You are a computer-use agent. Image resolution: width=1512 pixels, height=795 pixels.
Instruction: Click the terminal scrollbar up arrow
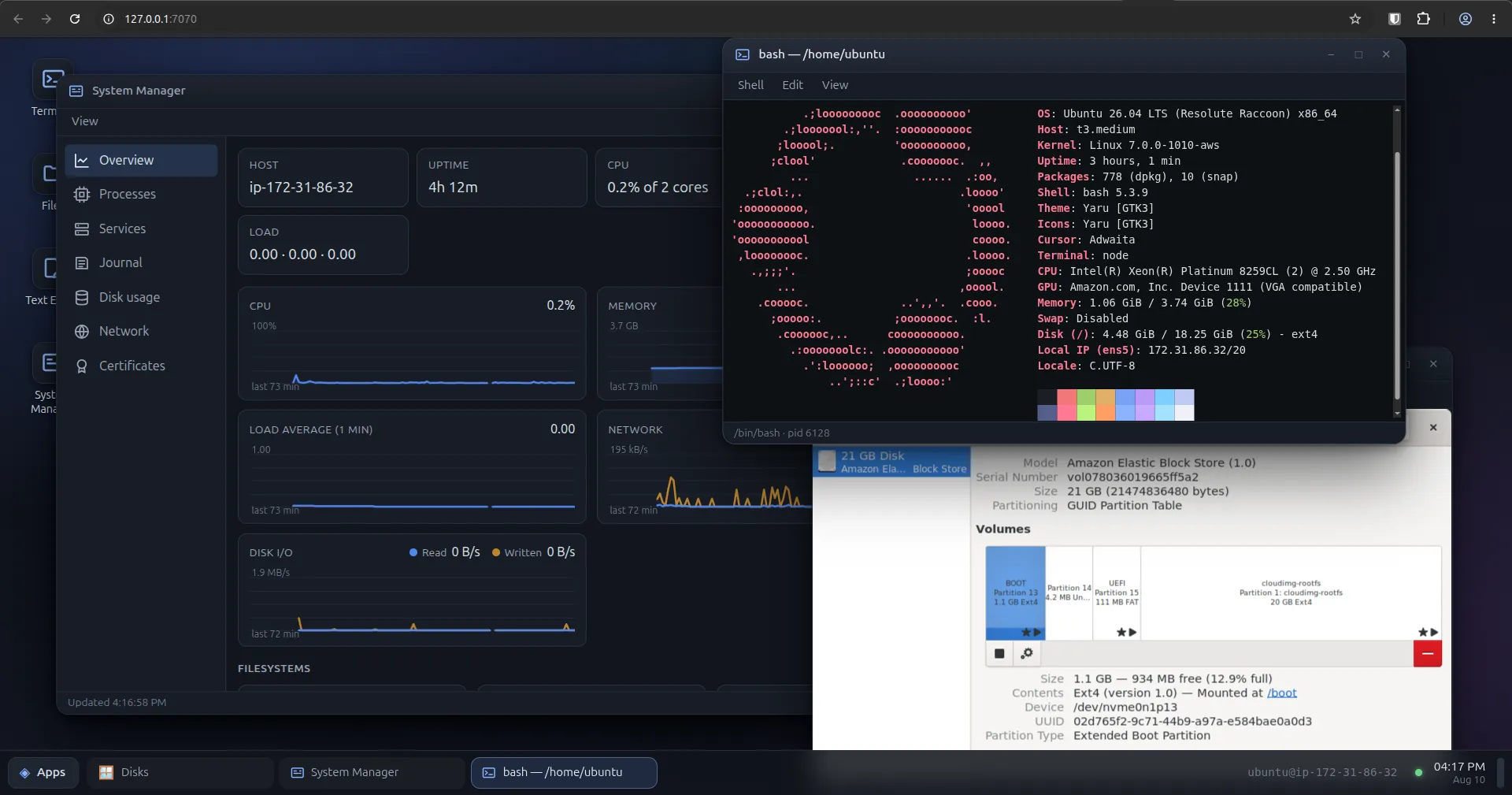(x=1397, y=110)
